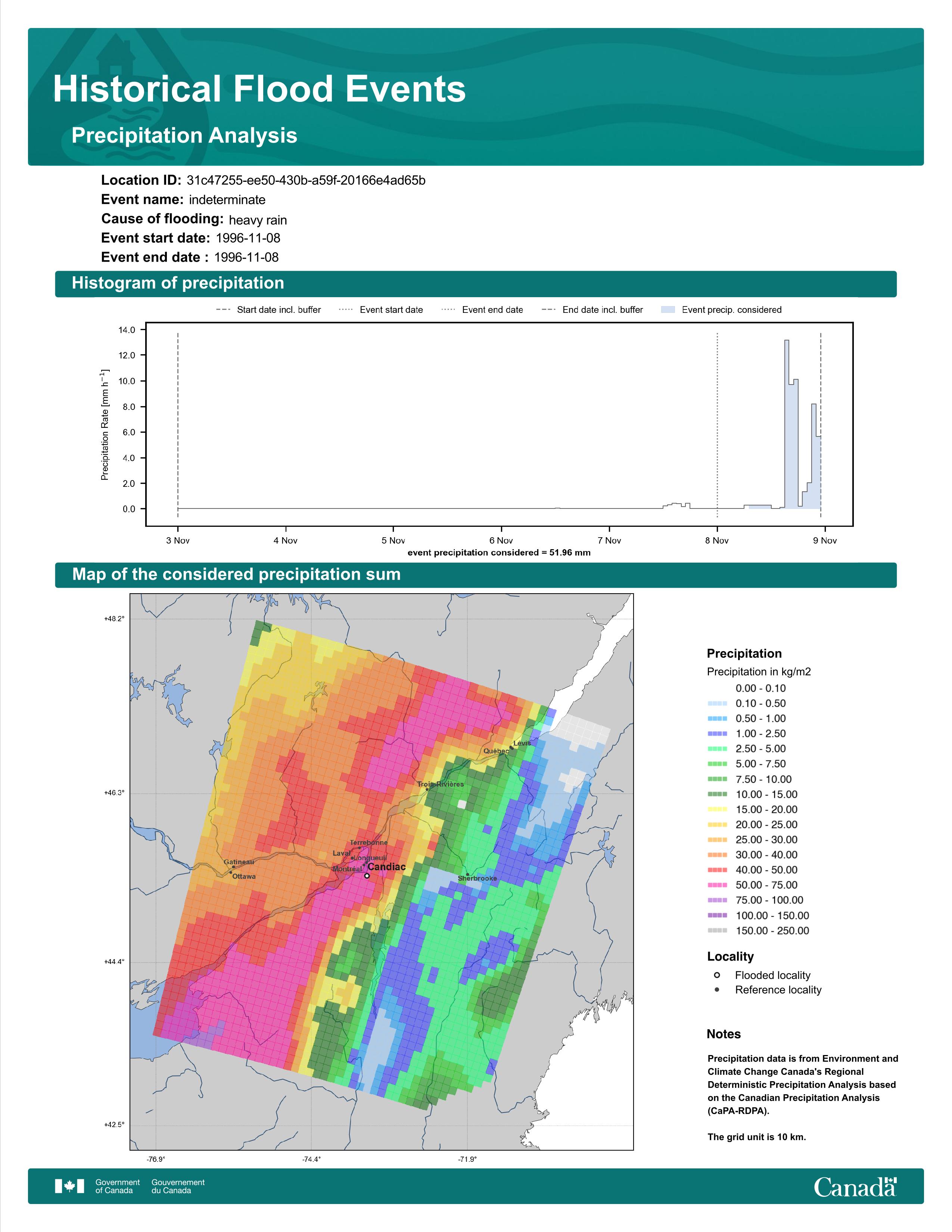
Task: Click the Gatineau label on map
Action: click(x=239, y=862)
